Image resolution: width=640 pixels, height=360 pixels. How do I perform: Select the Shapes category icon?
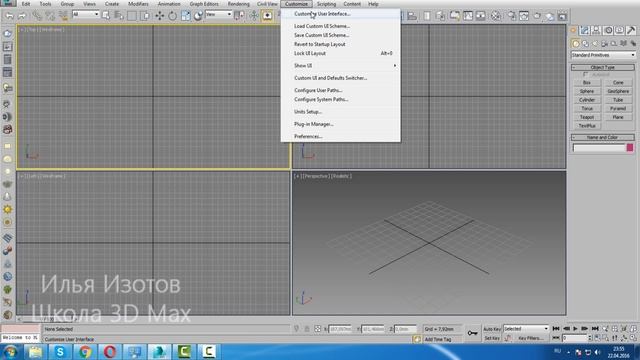pyautogui.click(x=585, y=43)
